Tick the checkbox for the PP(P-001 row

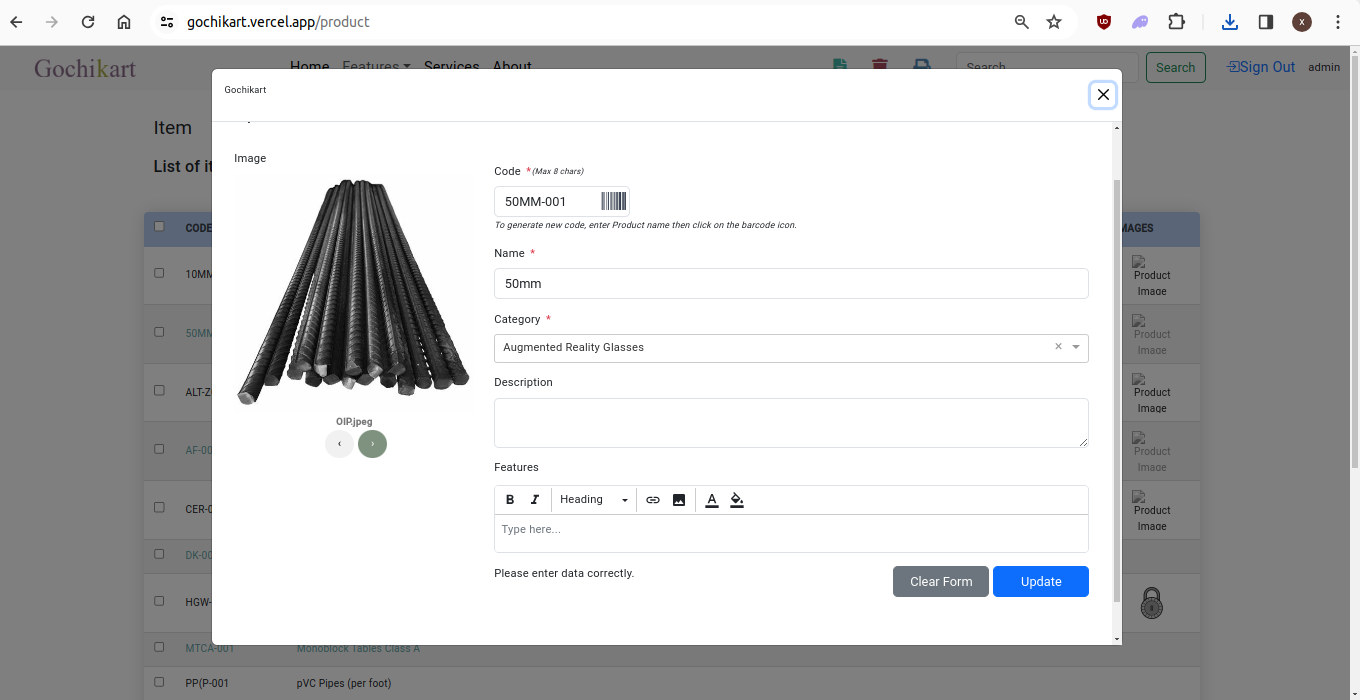[x=159, y=682]
